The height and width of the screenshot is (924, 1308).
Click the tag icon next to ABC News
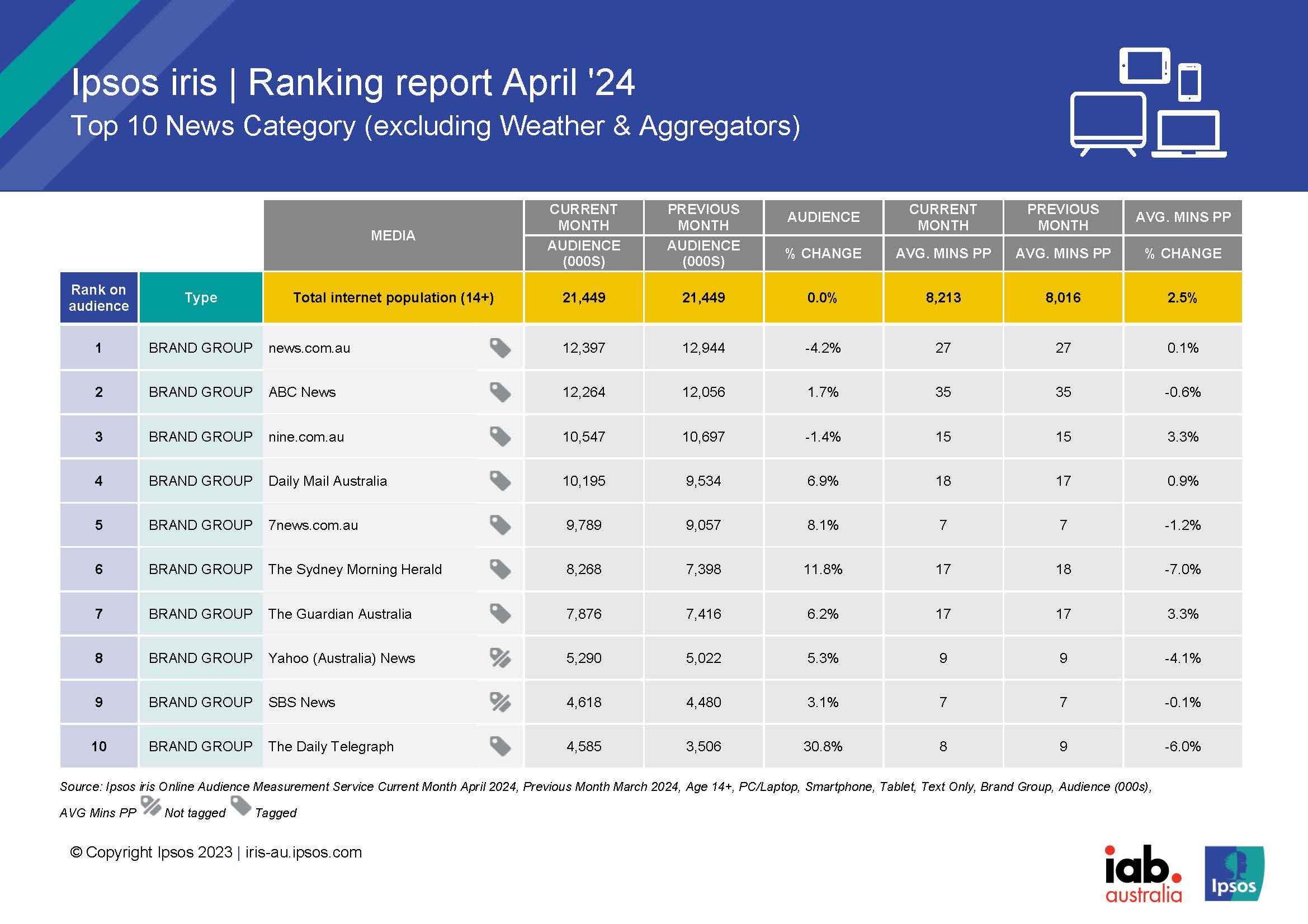tap(499, 392)
